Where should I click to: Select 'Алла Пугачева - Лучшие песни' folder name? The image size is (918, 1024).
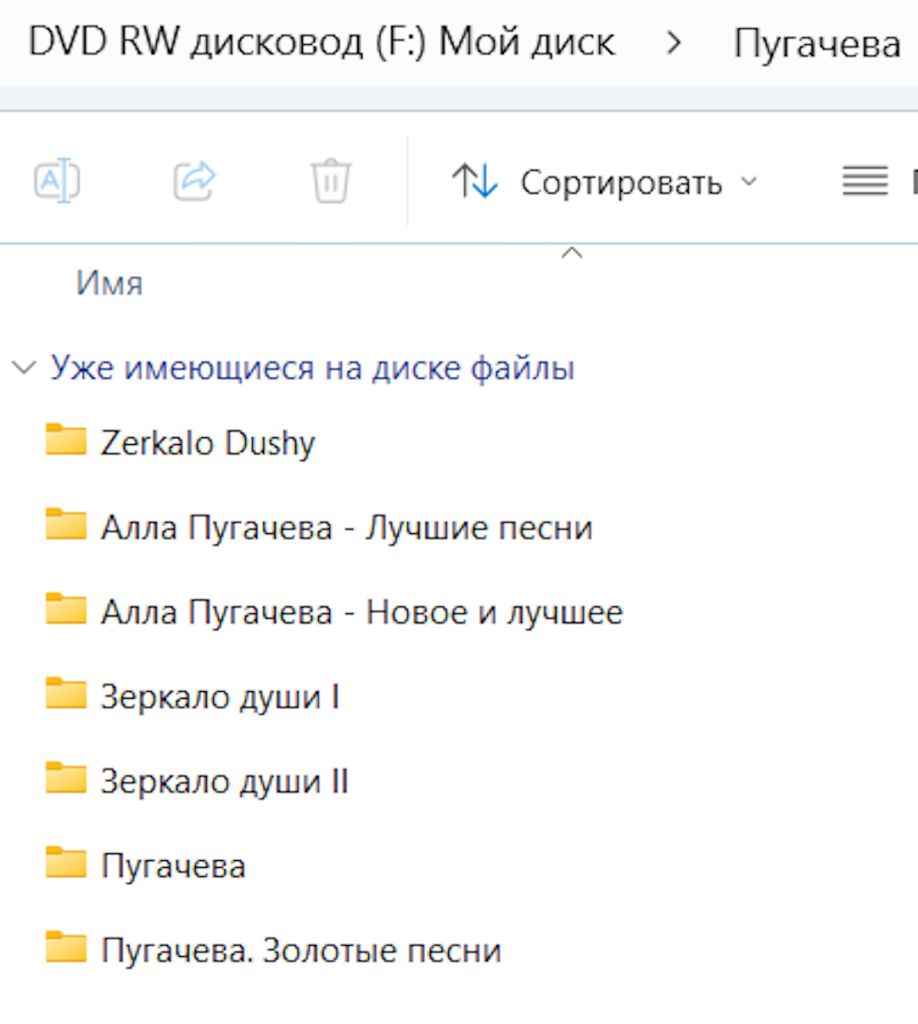click(x=347, y=527)
